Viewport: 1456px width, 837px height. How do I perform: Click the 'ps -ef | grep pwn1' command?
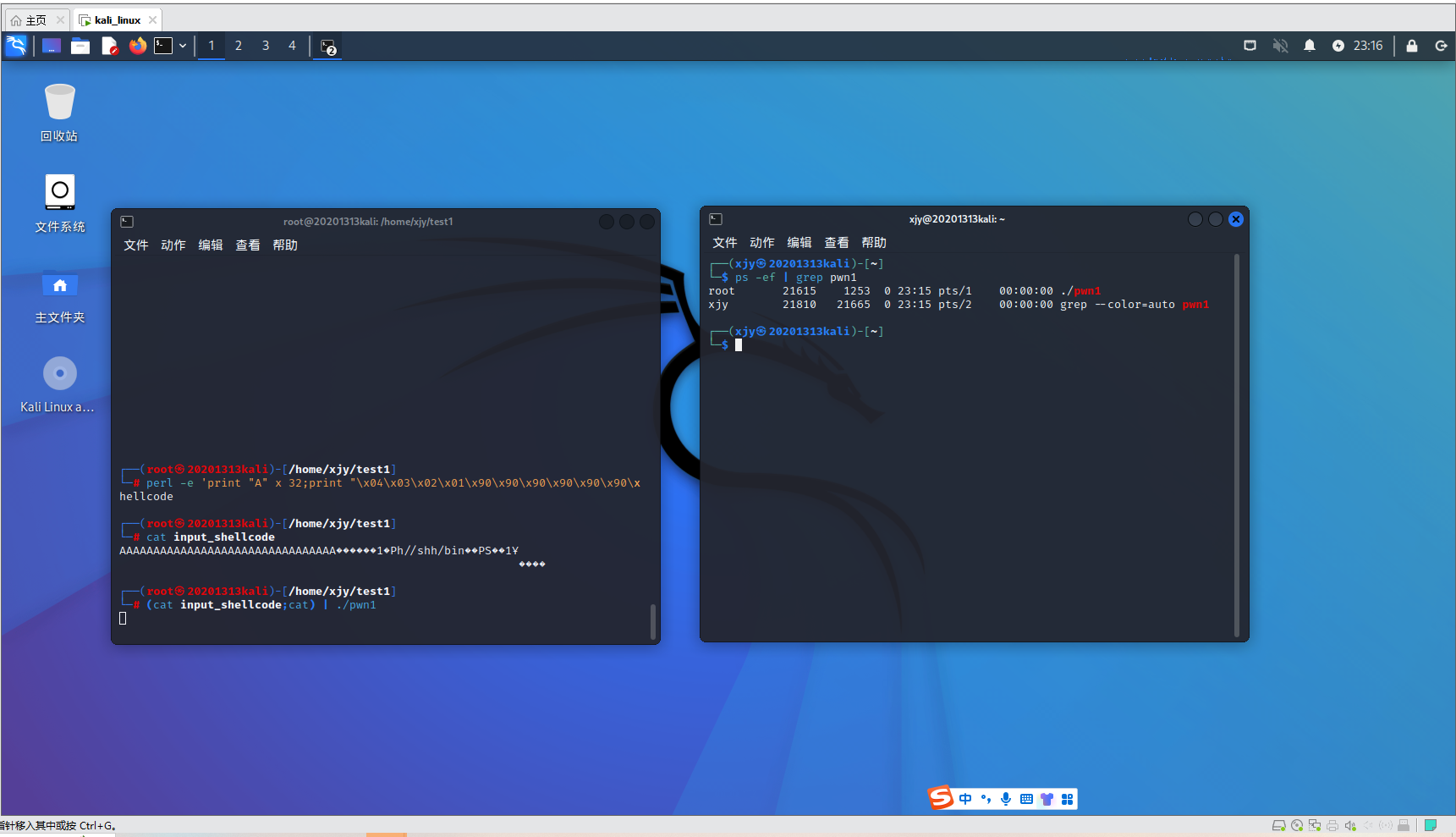point(796,278)
